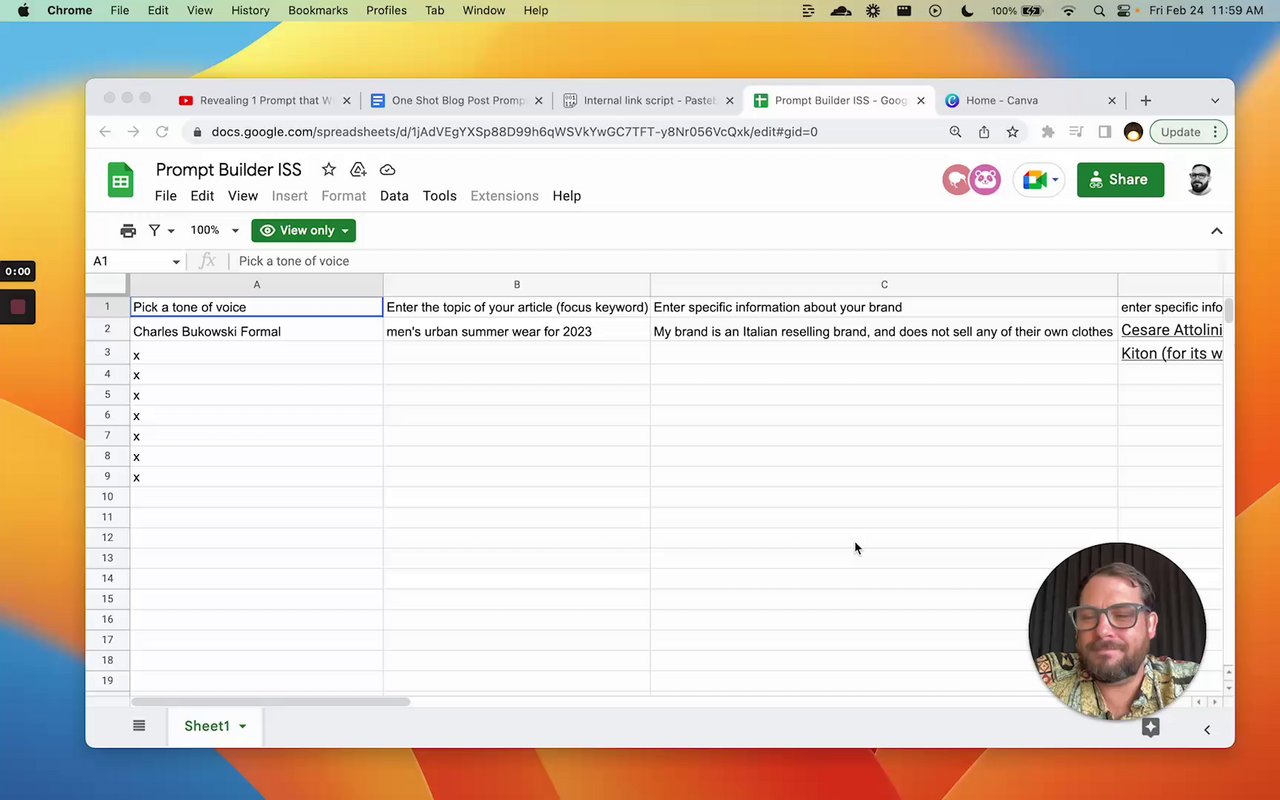Open macOS Spotlight search
The height and width of the screenshot is (800, 1280).
tap(1099, 11)
